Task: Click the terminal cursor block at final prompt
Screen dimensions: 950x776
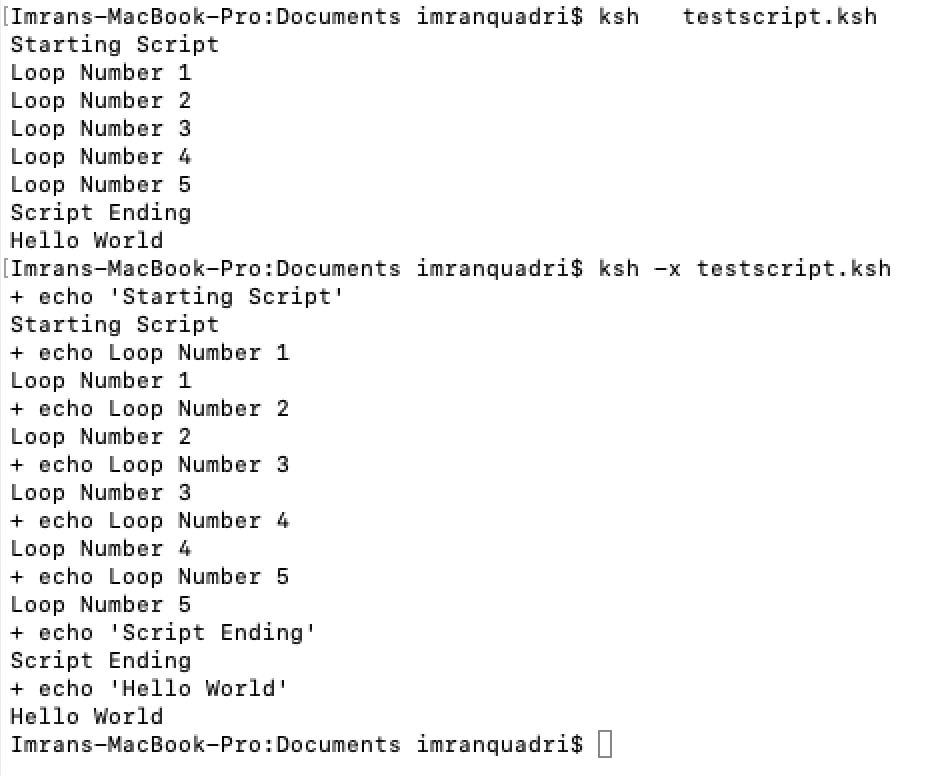Action: coord(604,745)
